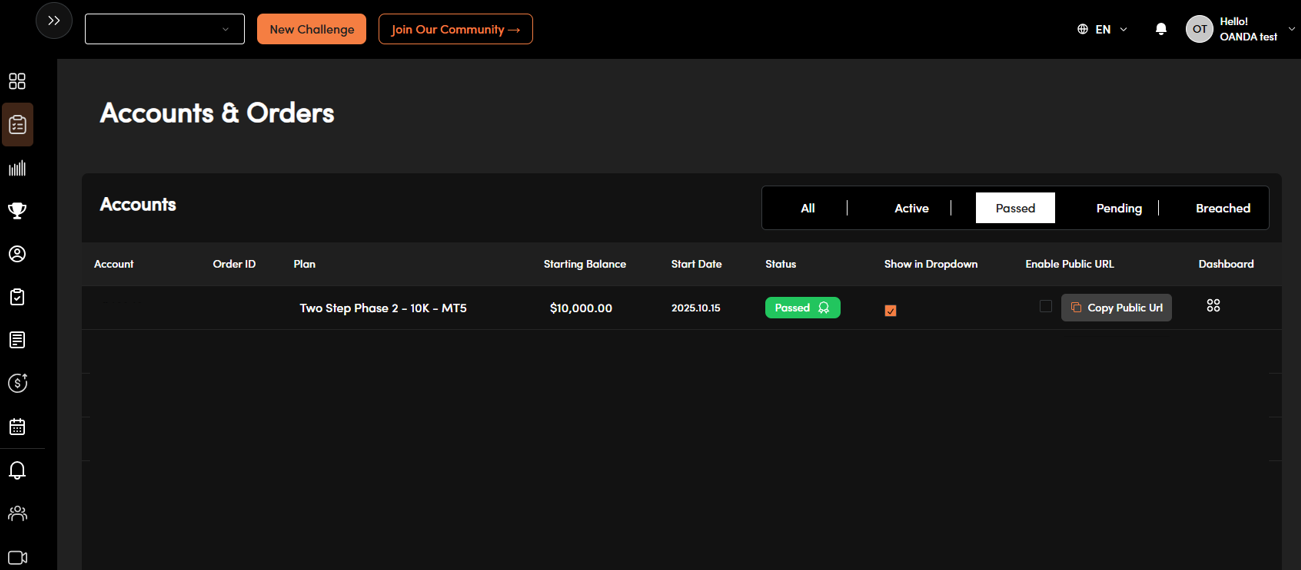Select the Active accounts tab
Screen dimensions: 1301x570
click(x=911, y=208)
